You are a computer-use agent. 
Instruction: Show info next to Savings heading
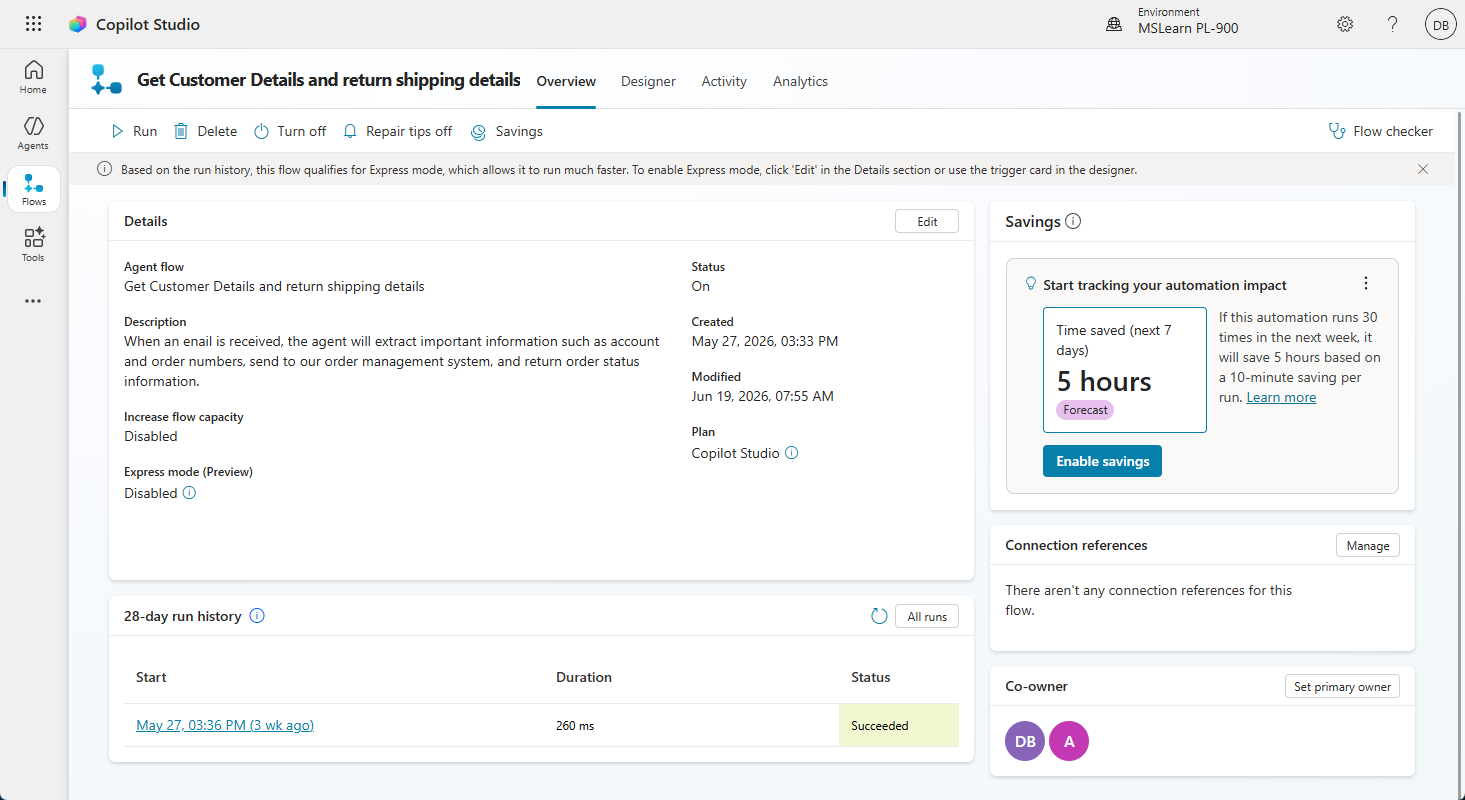click(x=1073, y=222)
